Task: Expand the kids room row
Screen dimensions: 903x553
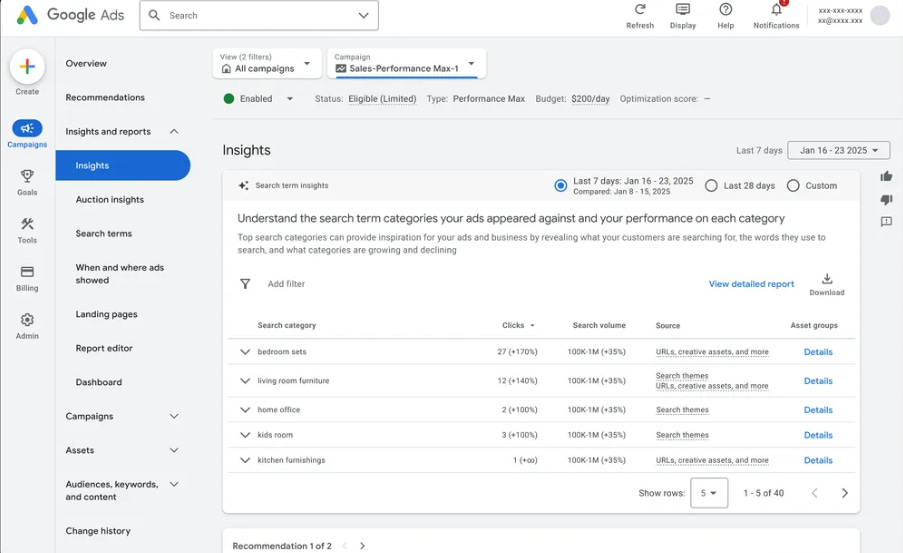Action: pyautogui.click(x=245, y=435)
